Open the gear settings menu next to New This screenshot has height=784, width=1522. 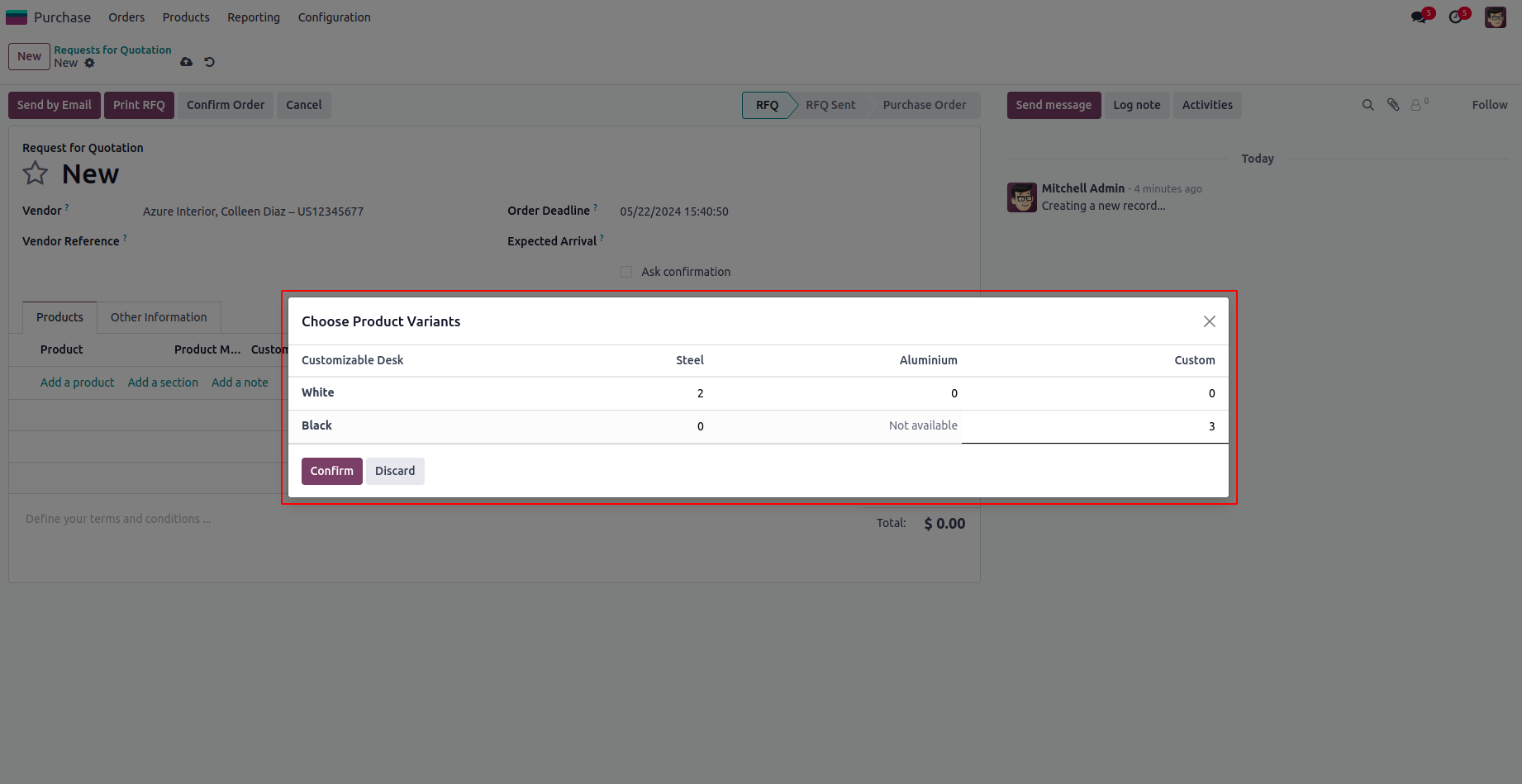tap(90, 63)
